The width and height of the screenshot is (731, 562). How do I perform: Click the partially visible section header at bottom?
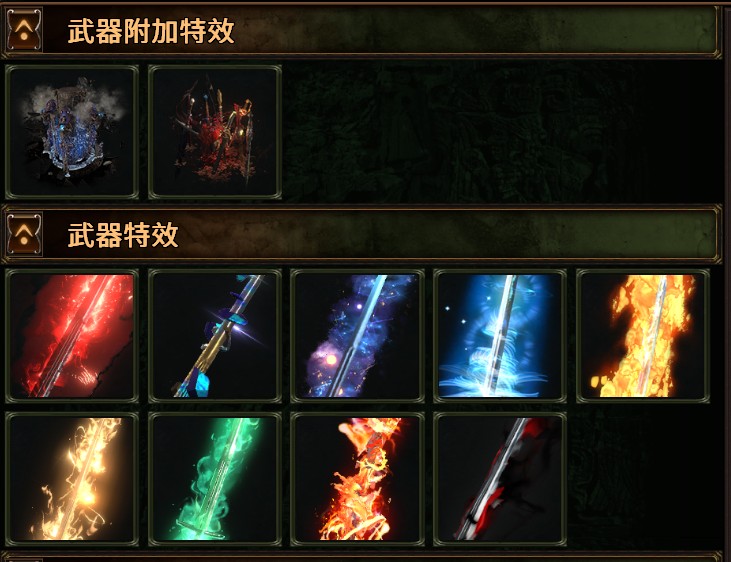coord(362,557)
